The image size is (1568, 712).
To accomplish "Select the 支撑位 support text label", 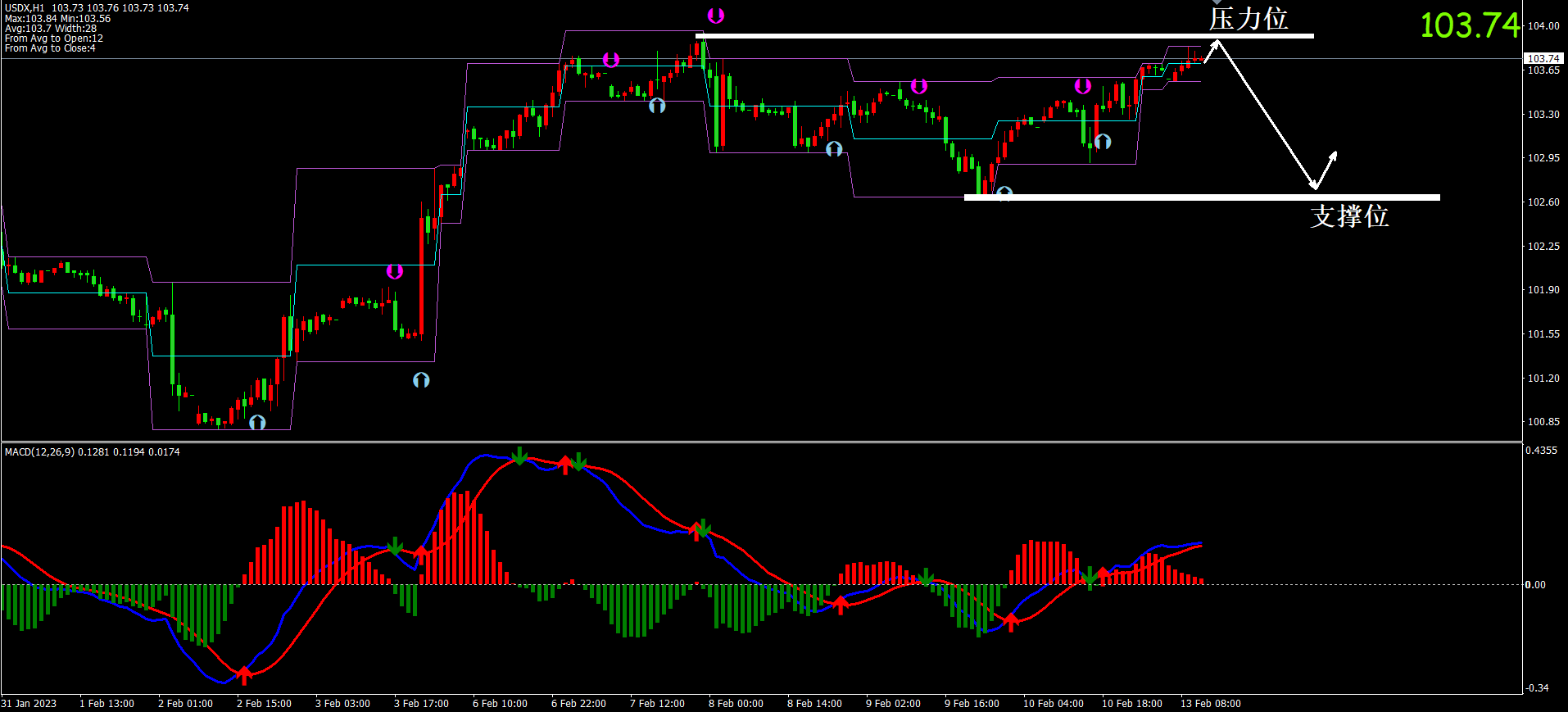I will coord(1349,216).
